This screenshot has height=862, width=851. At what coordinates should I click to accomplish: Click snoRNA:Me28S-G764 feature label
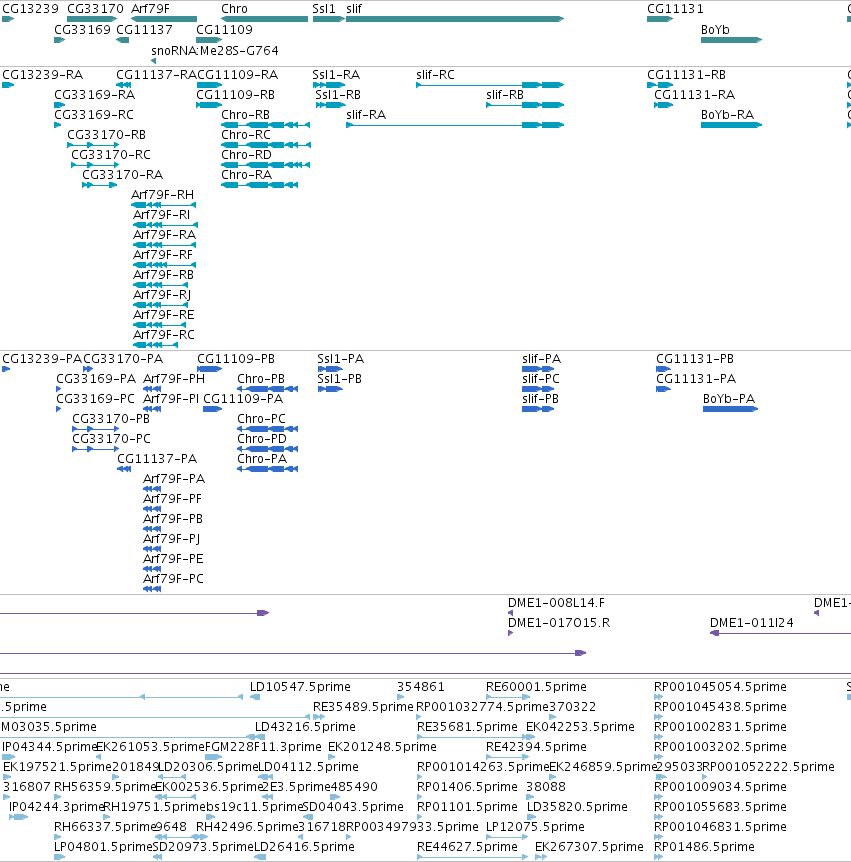[215, 51]
